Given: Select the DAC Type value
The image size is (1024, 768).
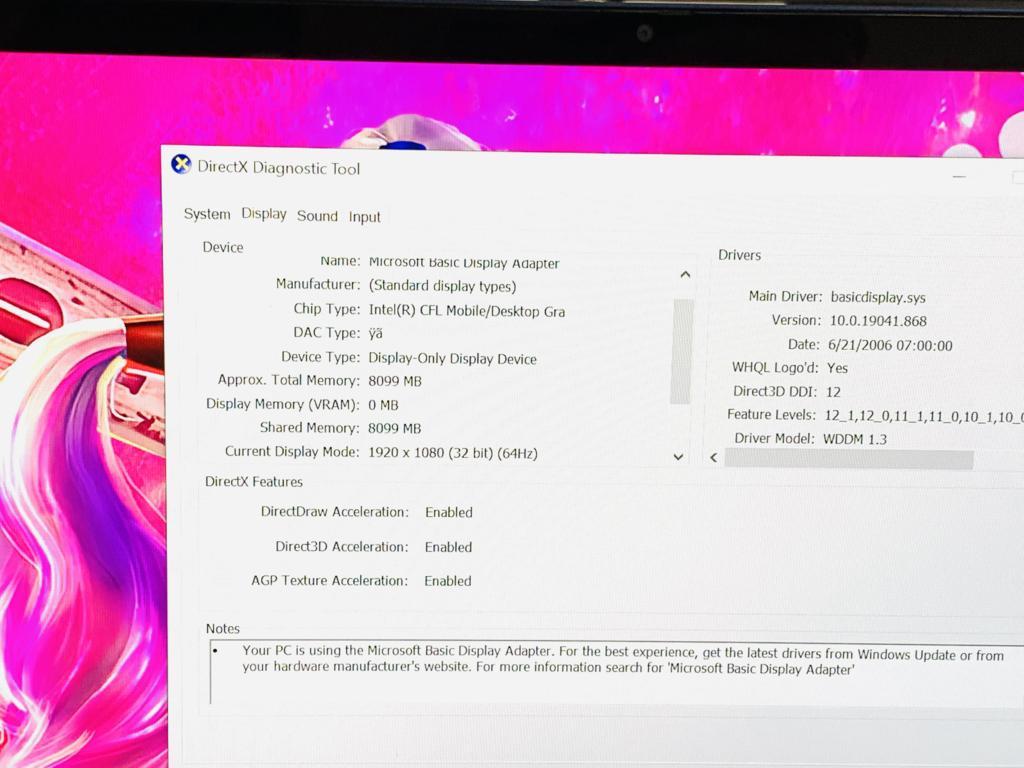Looking at the screenshot, I should tap(376, 334).
